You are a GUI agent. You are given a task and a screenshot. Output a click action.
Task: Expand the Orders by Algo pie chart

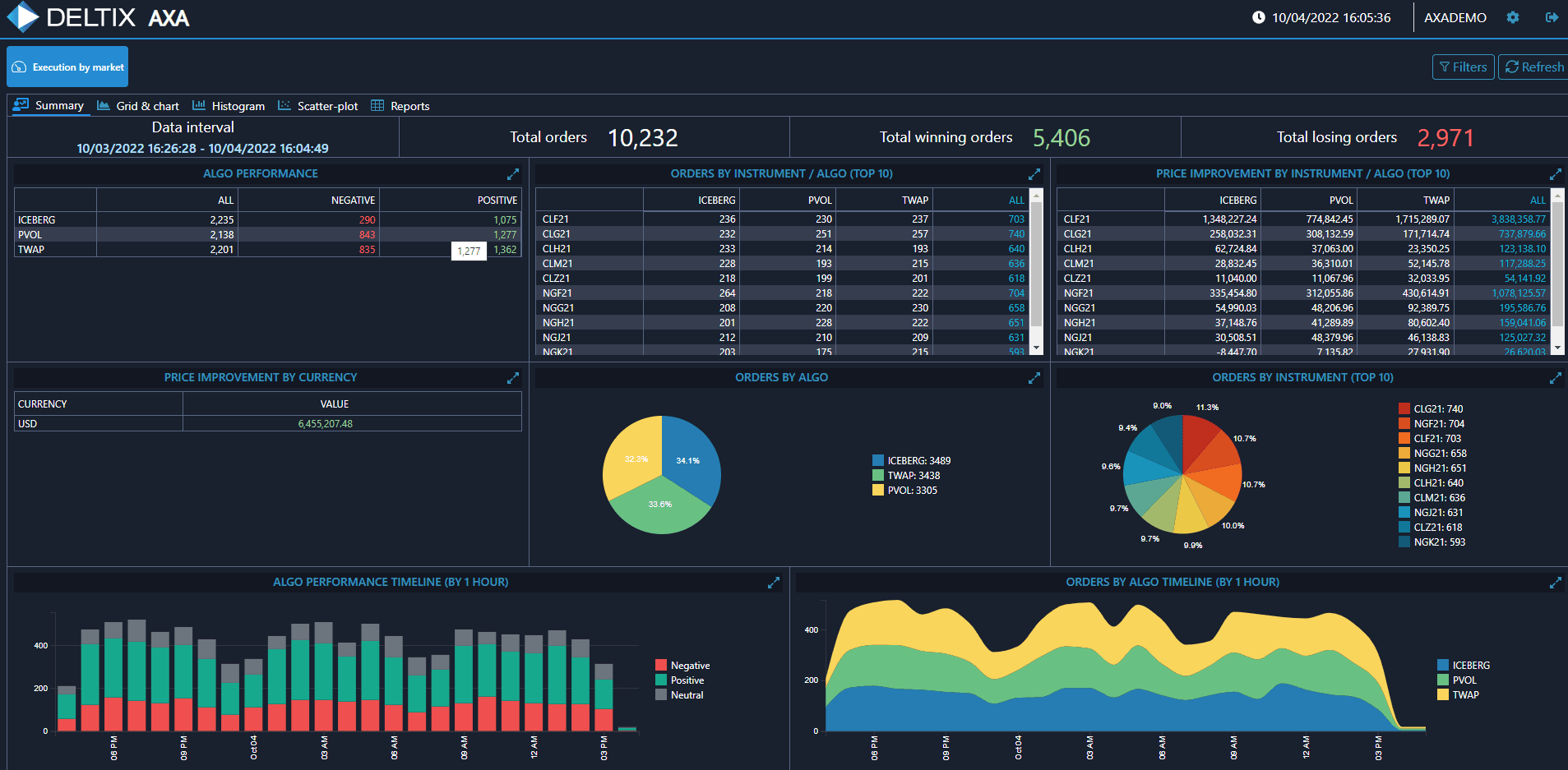click(x=1034, y=378)
